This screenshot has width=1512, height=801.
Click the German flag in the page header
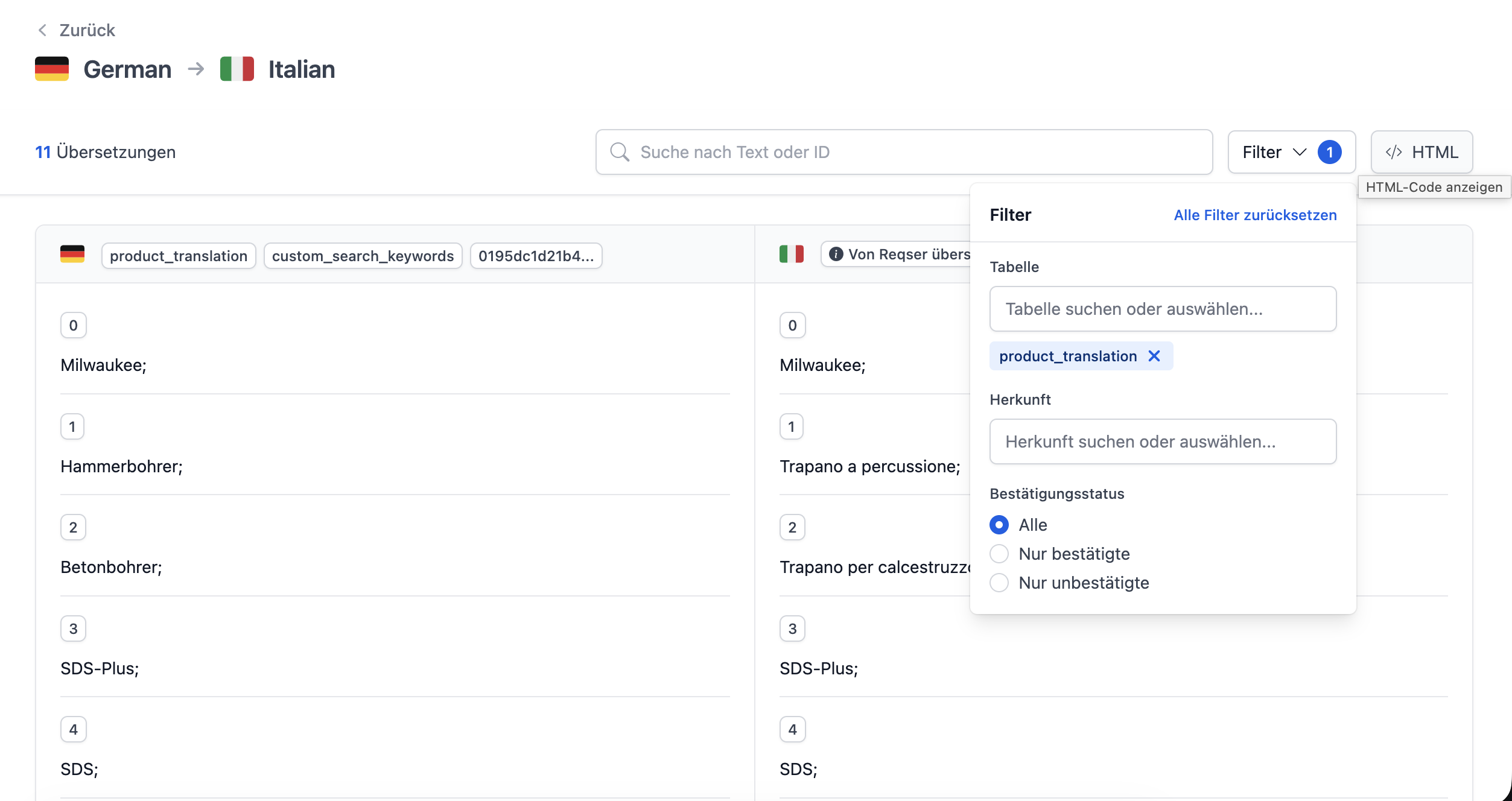coord(52,69)
